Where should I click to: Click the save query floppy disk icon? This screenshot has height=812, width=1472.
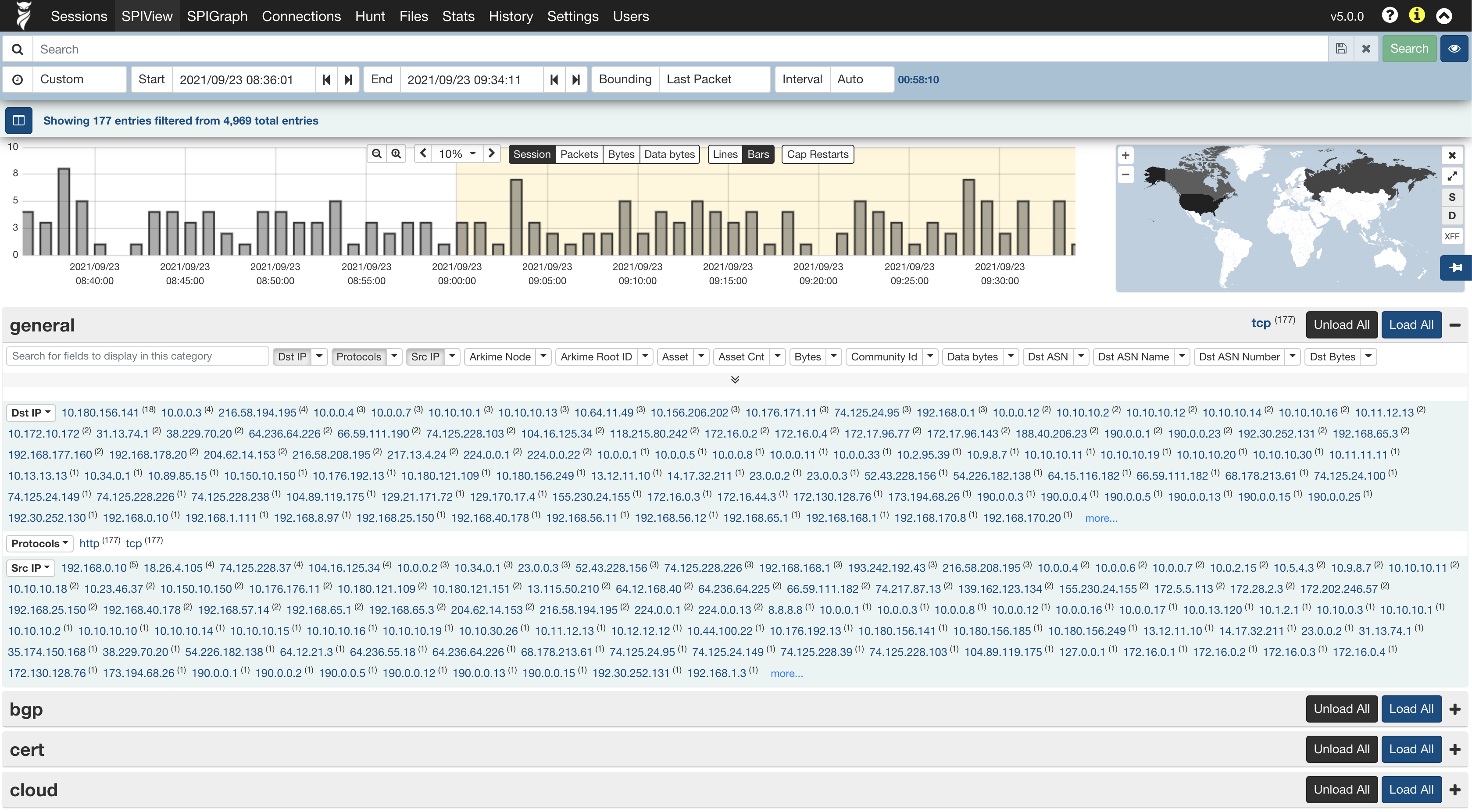click(x=1340, y=49)
